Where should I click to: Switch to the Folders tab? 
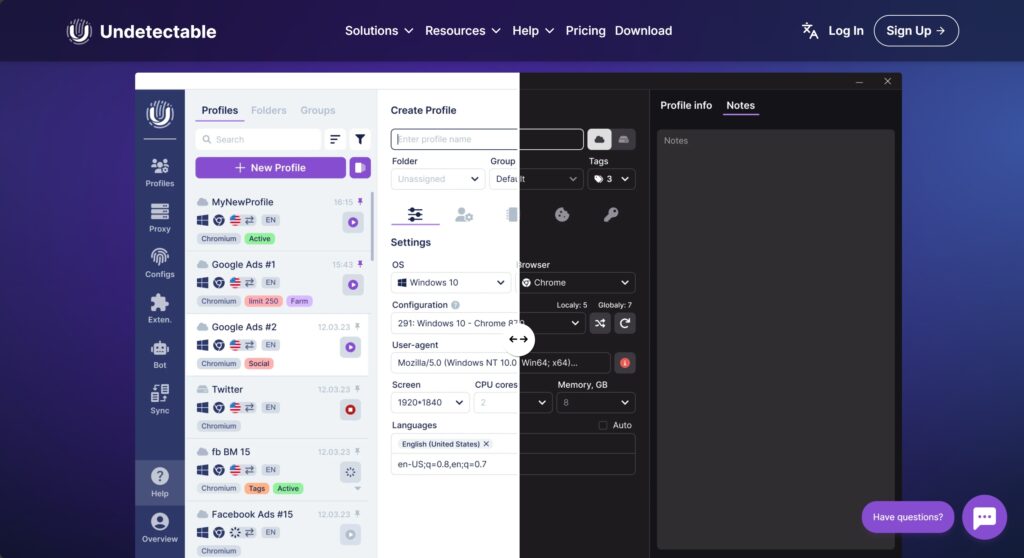(x=268, y=110)
